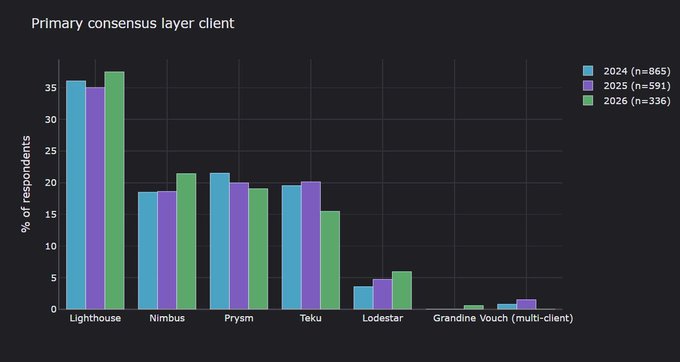Image resolution: width=680 pixels, height=362 pixels.
Task: Select the Lodestar 2026 green bar
Action: (x=402, y=290)
